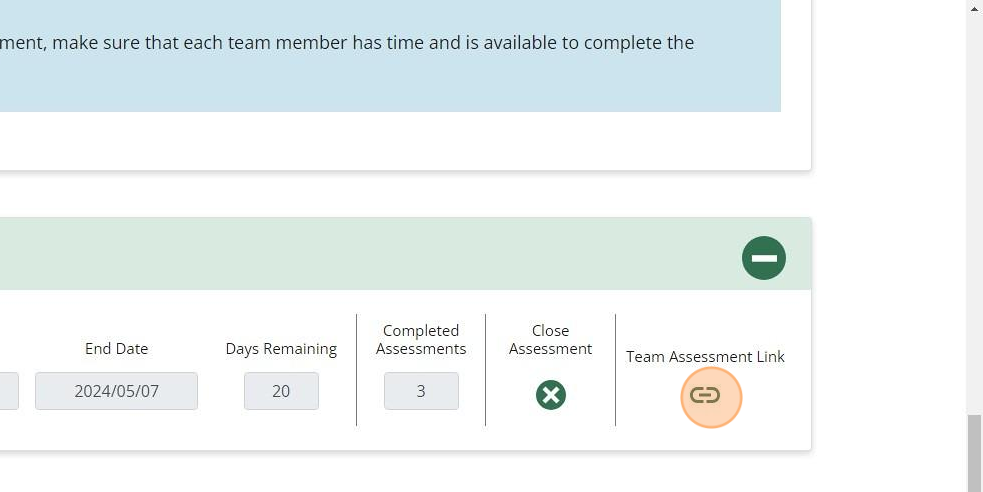Click the Days Remaining field showing 20
Screen dimensions: 983x492
pyautogui.click(x=281, y=391)
